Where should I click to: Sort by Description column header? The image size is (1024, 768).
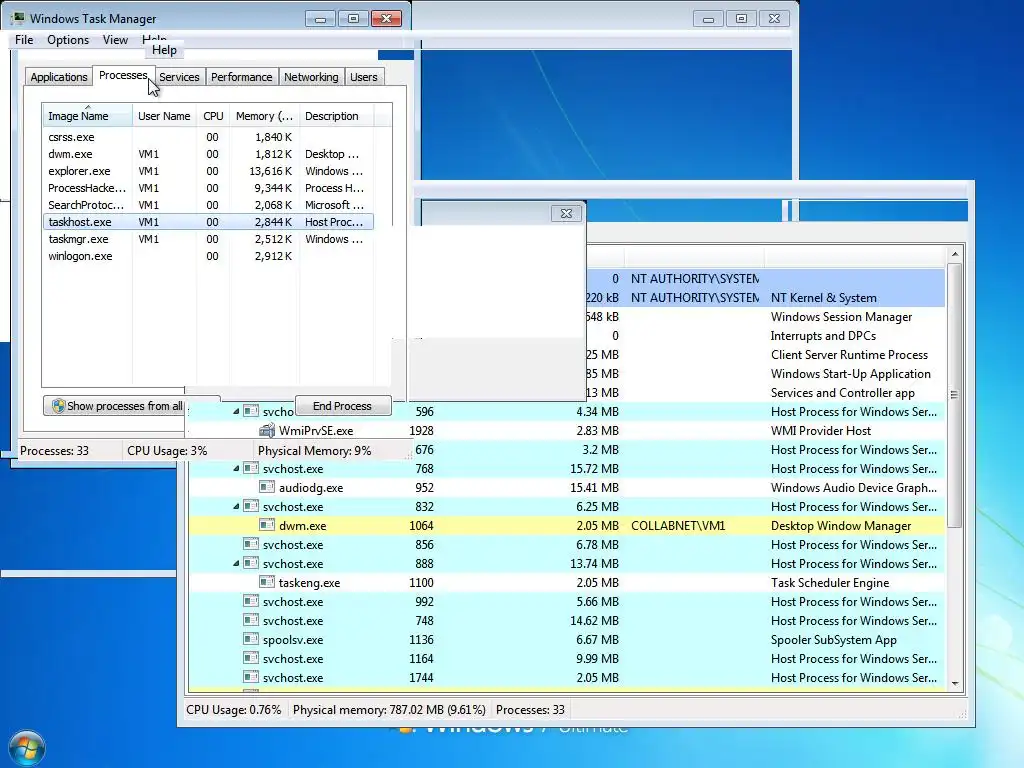point(336,116)
